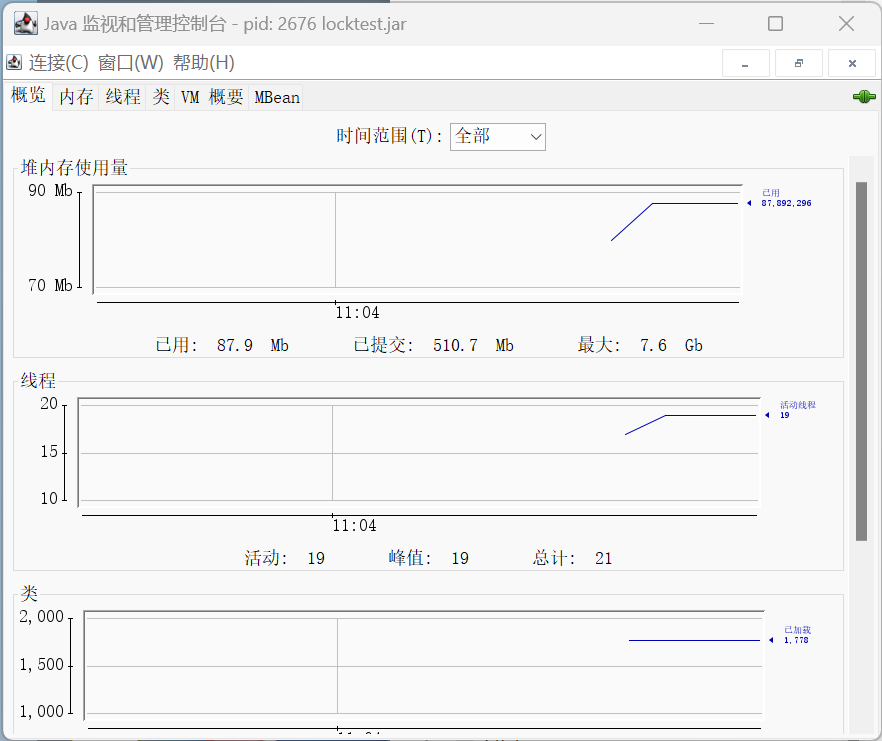This screenshot has height=741, width=882.
Task: Click the 已提交: 510.7 Mb value
Action: 433,345
